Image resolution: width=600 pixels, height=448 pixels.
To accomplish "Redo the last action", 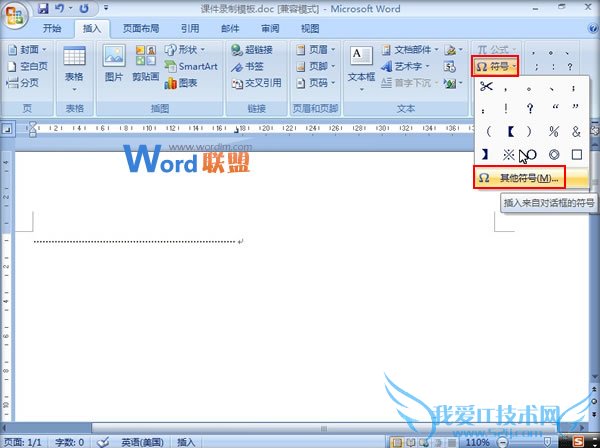I will [84, 8].
